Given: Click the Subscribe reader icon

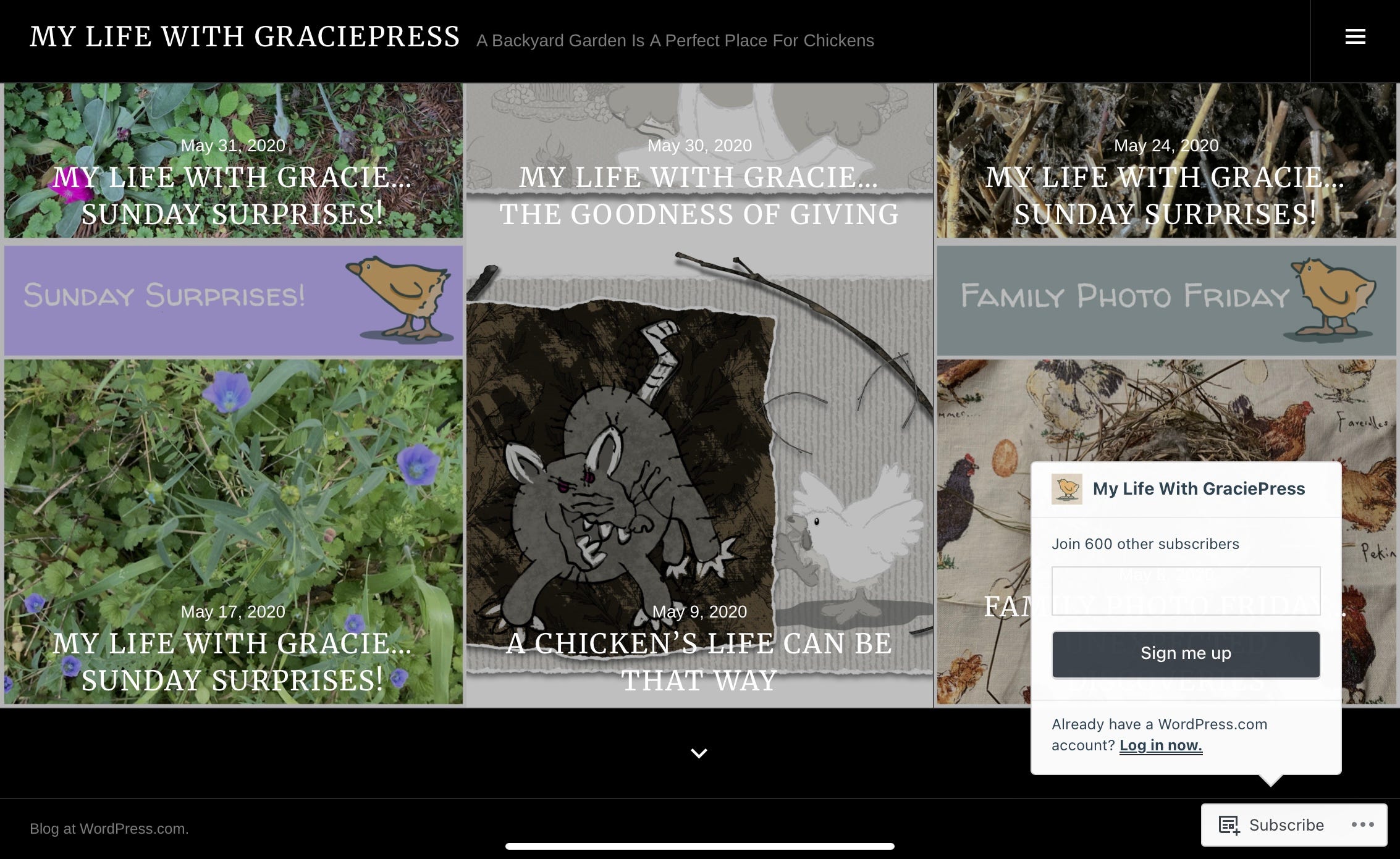Looking at the screenshot, I should pos(1229,825).
